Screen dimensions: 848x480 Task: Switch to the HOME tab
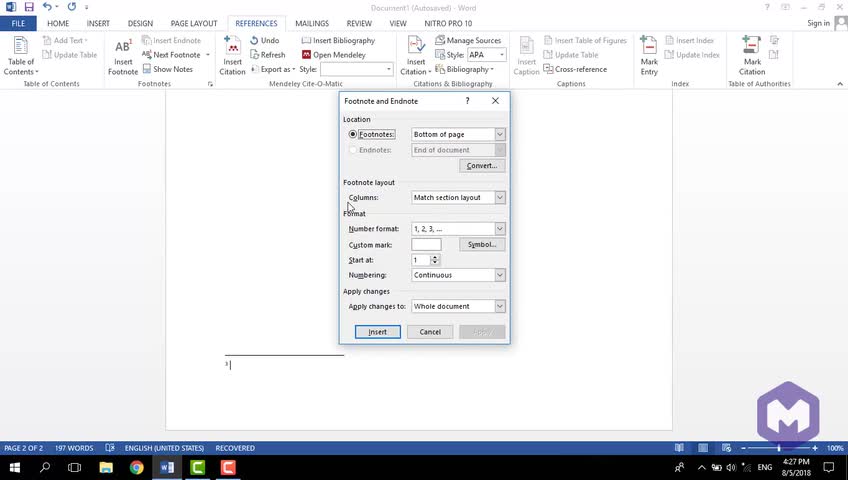58,23
